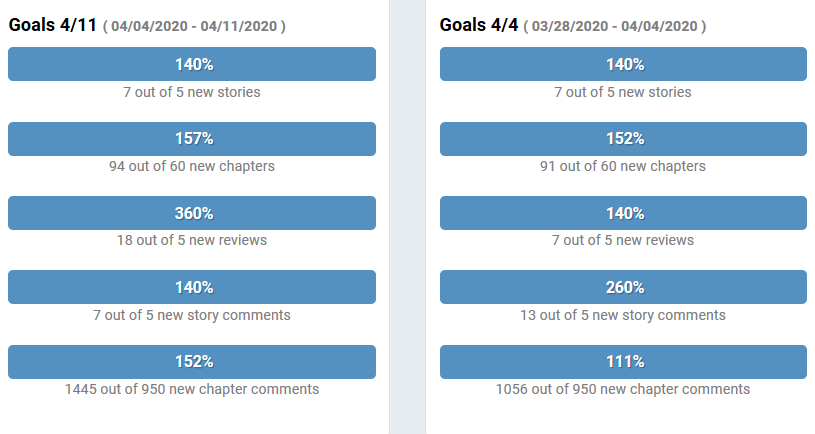Click Goals 4/4 new stories 140% bar
The height and width of the screenshot is (434, 815).
[623, 64]
